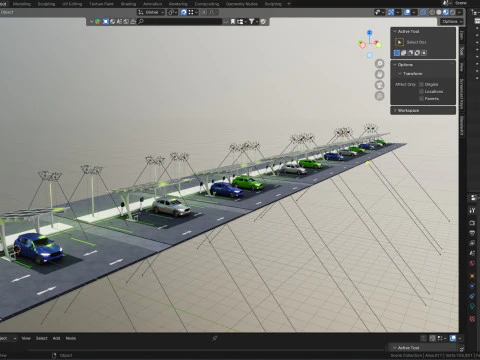Select rendered viewport shading
The width and height of the screenshot is (480, 360).
point(453,12)
